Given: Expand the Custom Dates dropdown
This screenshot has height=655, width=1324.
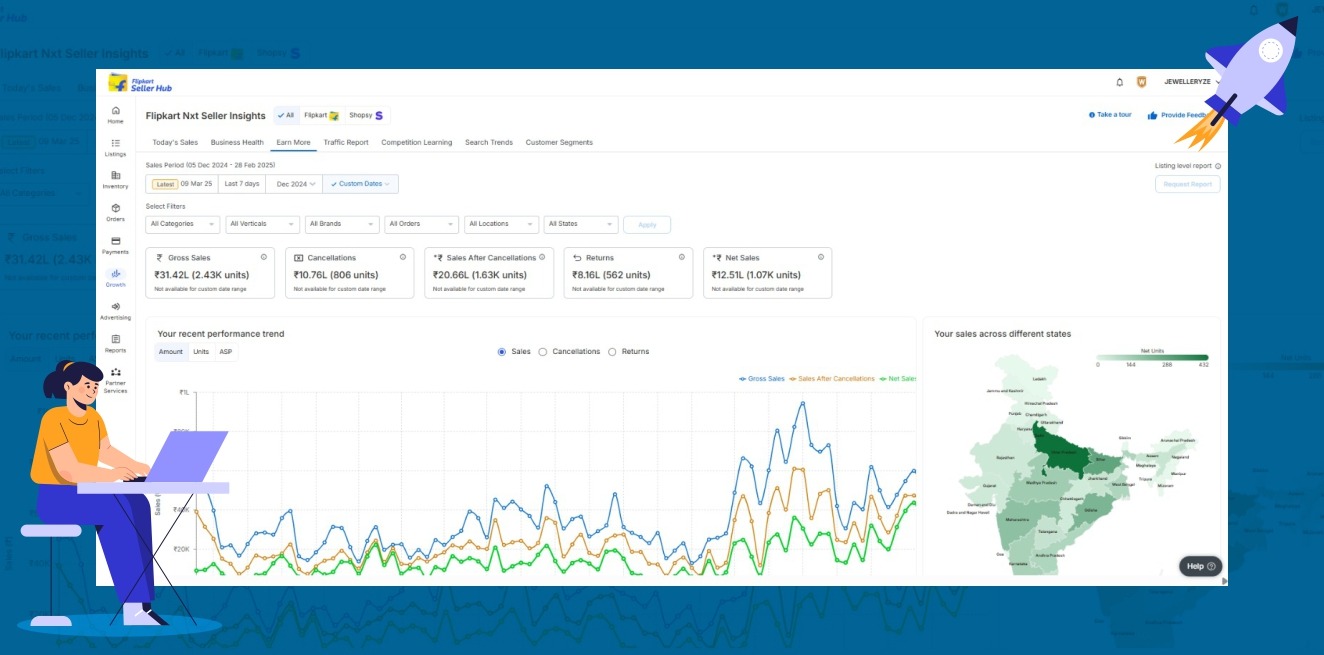Looking at the screenshot, I should coord(361,184).
